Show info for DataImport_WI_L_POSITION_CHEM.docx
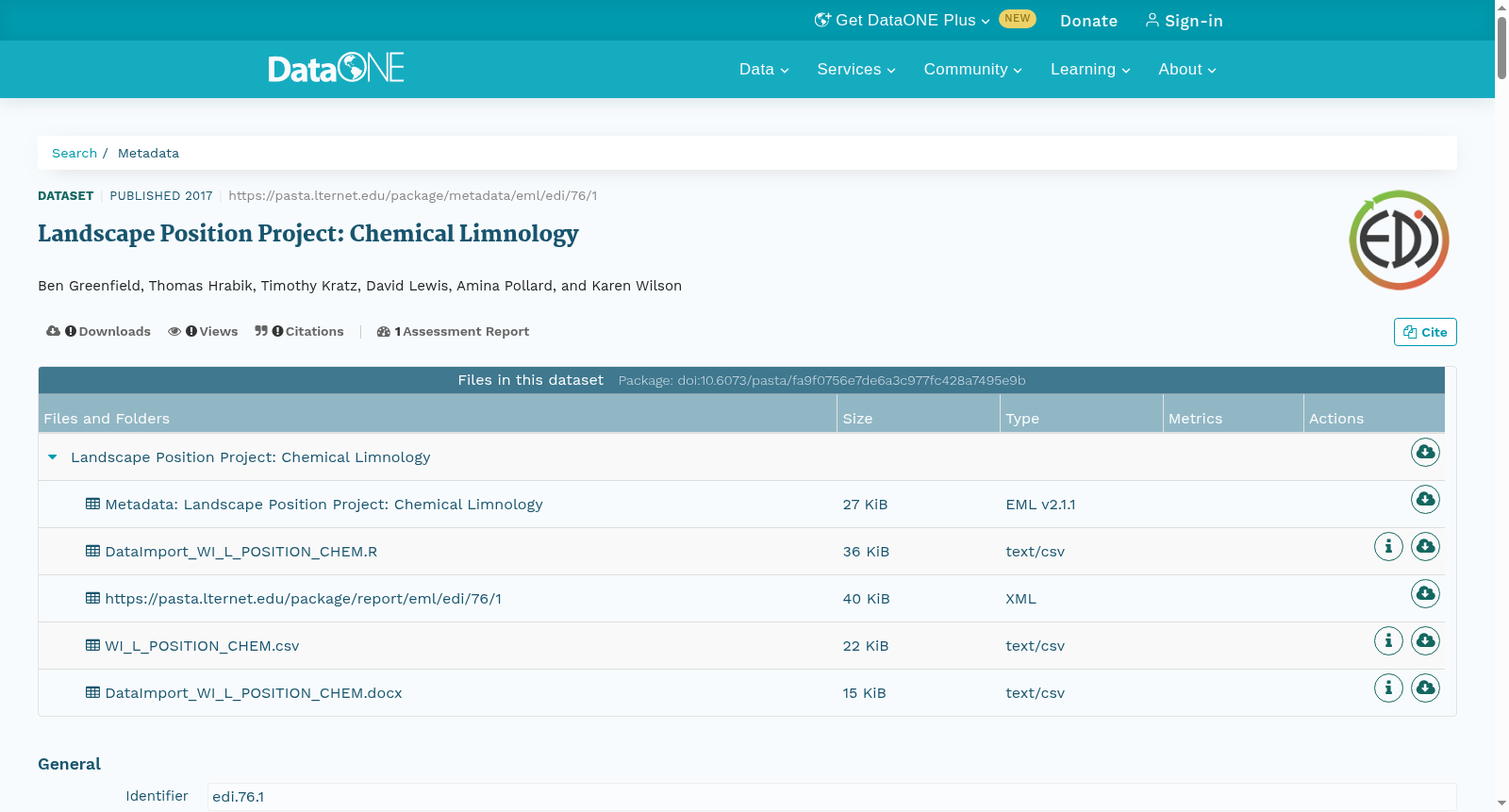 click(1388, 688)
